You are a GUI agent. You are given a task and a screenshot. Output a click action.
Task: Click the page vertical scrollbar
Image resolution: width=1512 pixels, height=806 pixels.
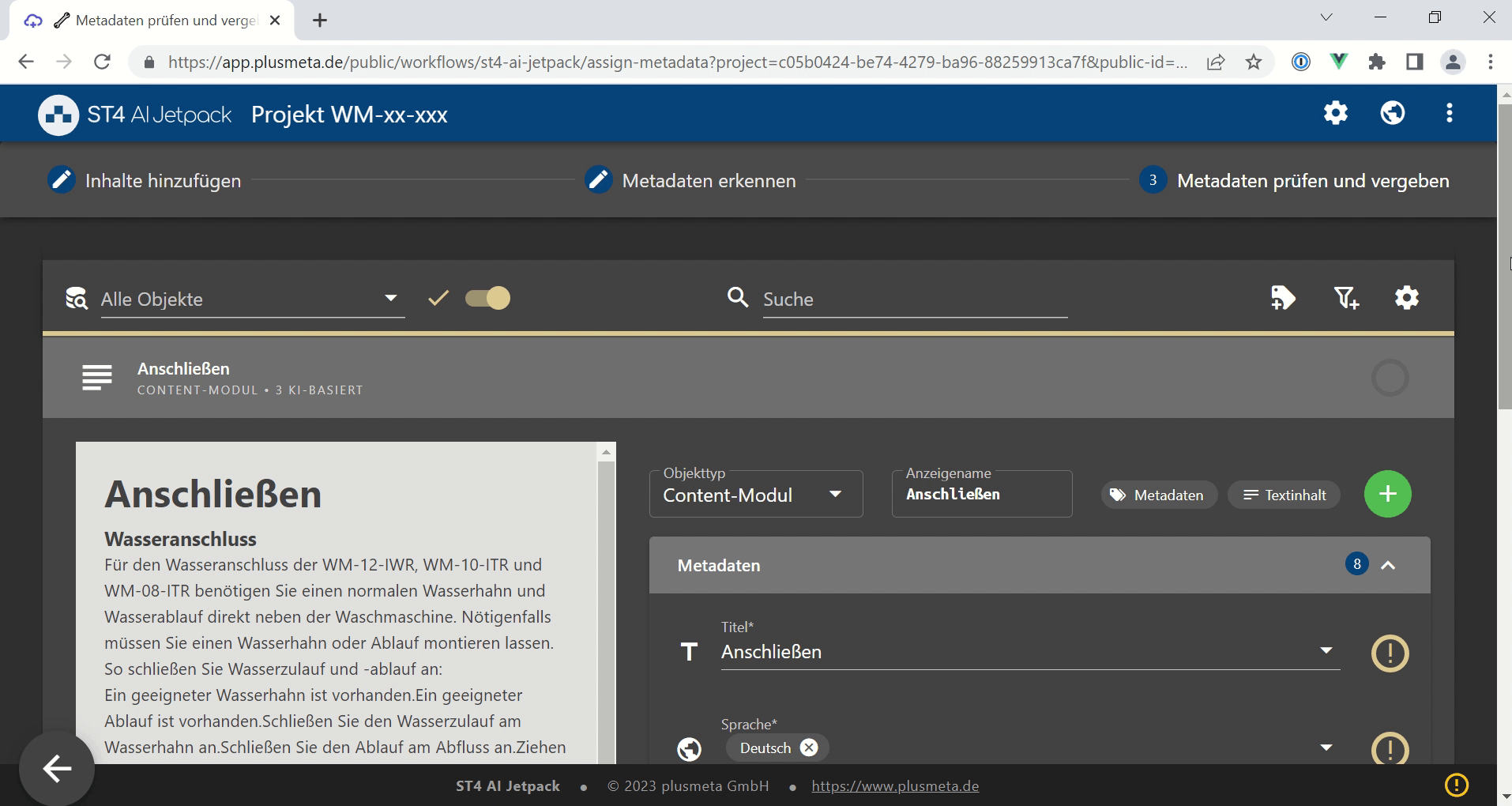pos(1505,257)
